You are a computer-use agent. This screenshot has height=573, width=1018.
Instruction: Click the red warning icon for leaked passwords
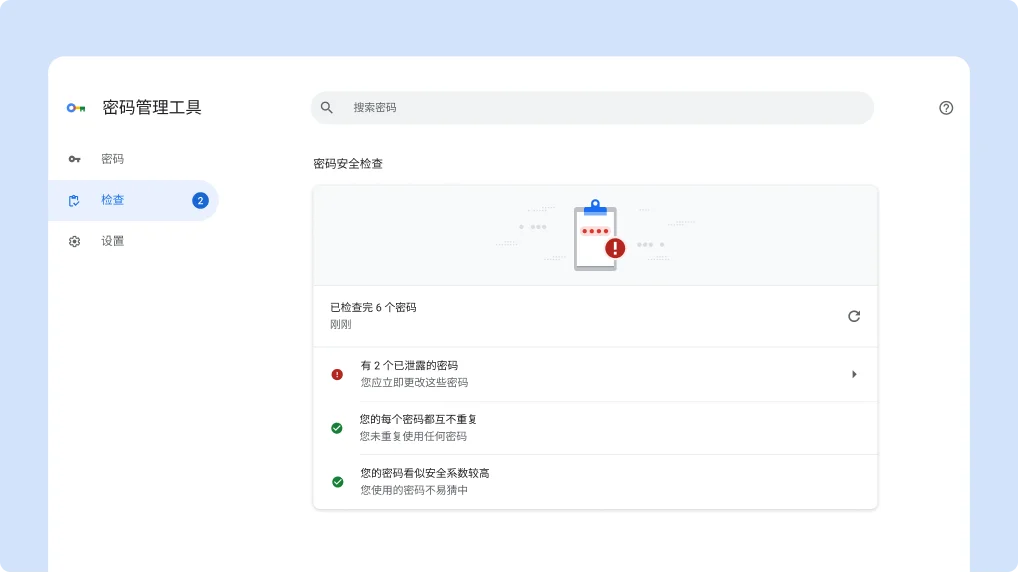[337, 374]
